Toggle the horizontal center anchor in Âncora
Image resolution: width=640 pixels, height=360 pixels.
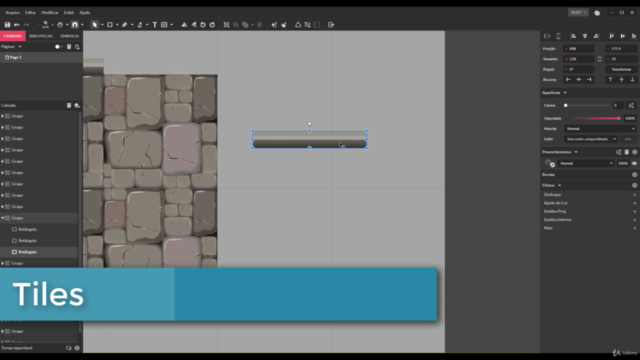578,80
